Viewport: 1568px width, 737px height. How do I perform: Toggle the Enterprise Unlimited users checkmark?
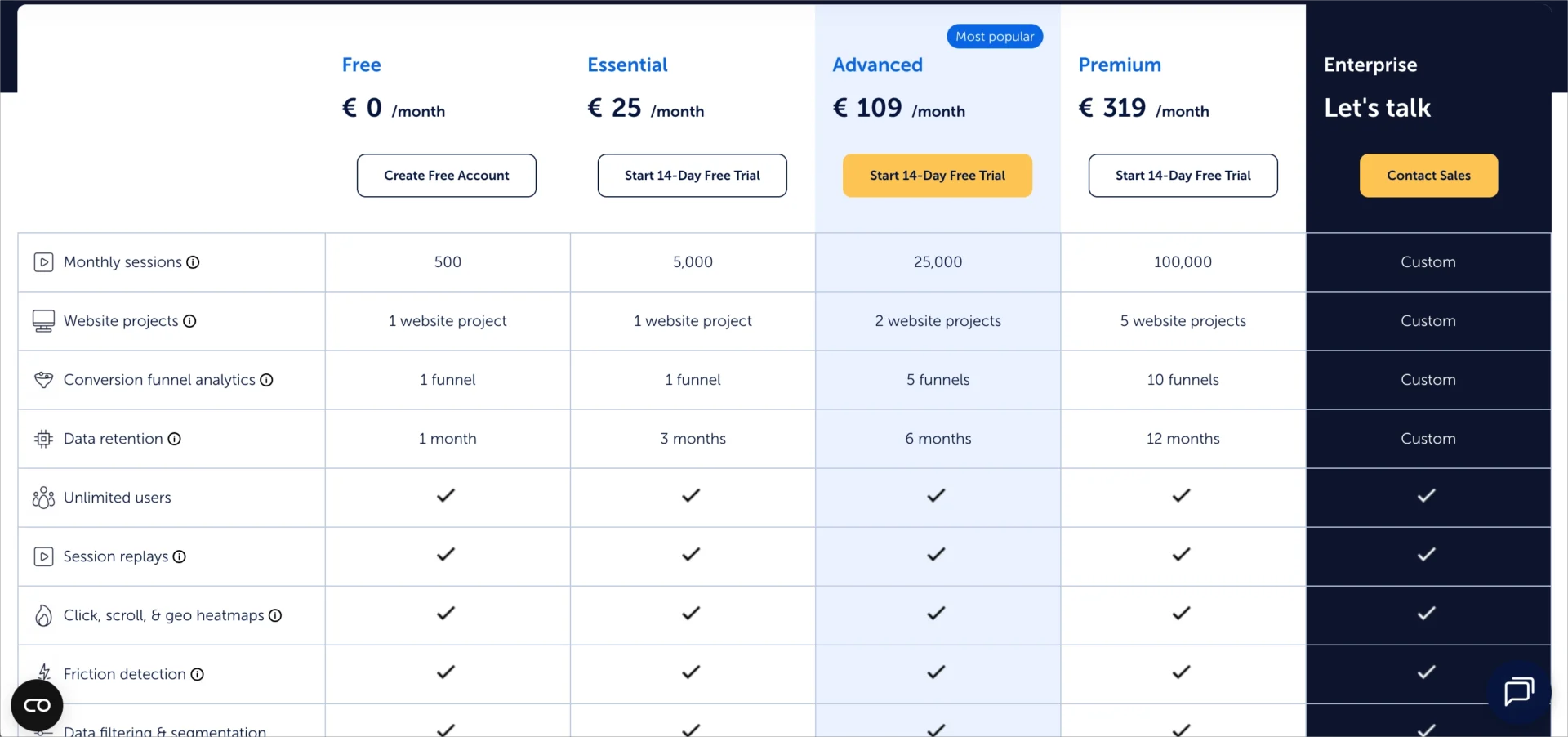click(x=1427, y=496)
